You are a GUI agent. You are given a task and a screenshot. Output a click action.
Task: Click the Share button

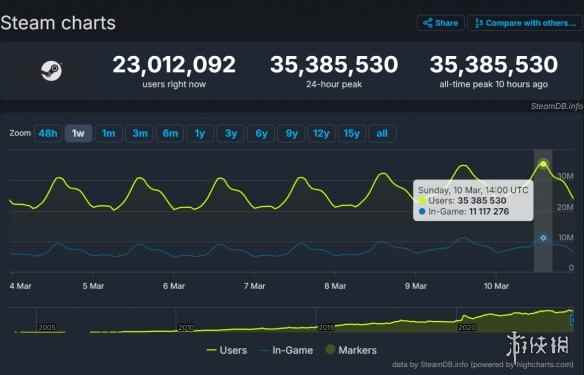[441, 23]
